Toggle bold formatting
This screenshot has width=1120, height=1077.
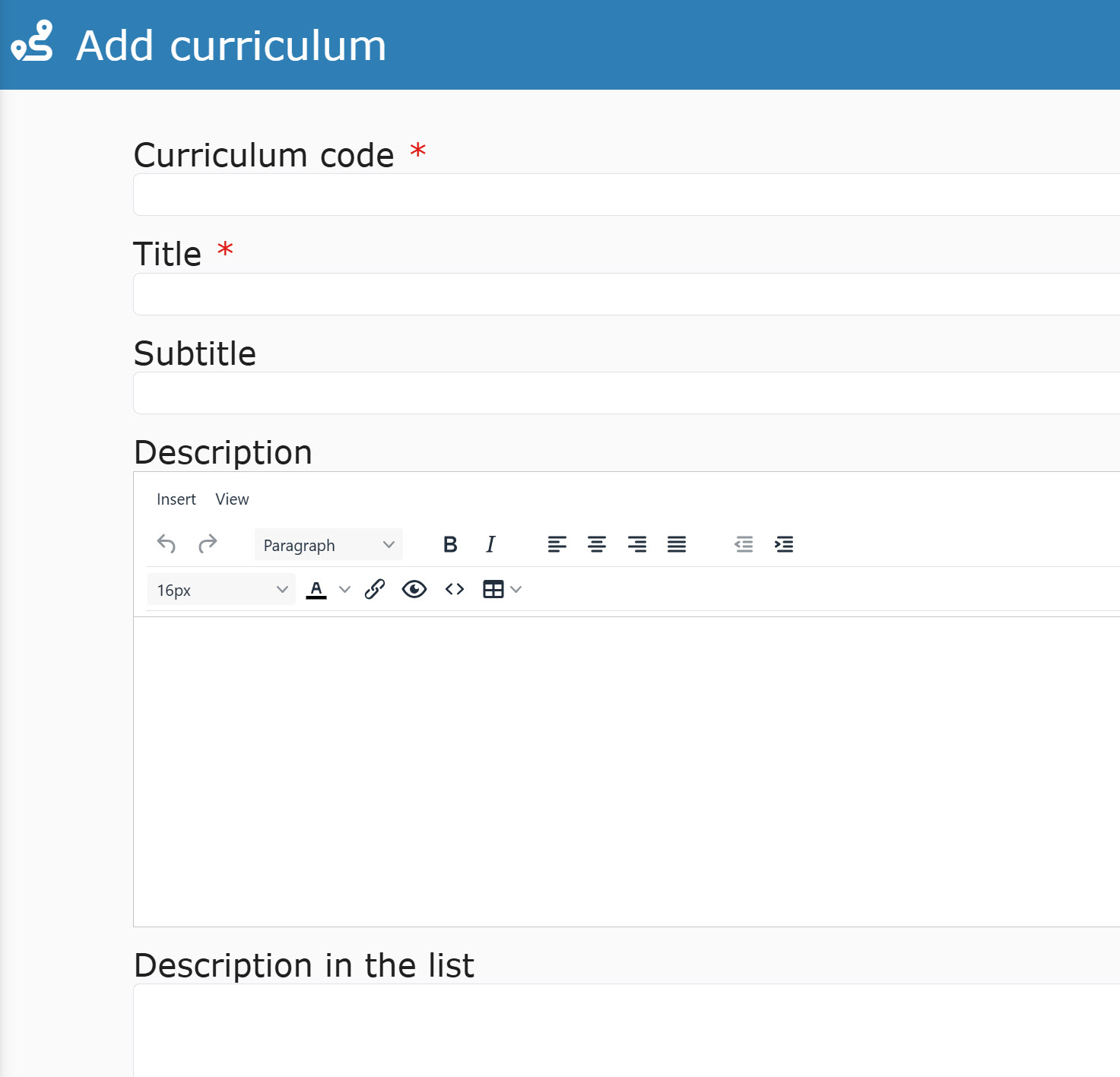tap(450, 544)
